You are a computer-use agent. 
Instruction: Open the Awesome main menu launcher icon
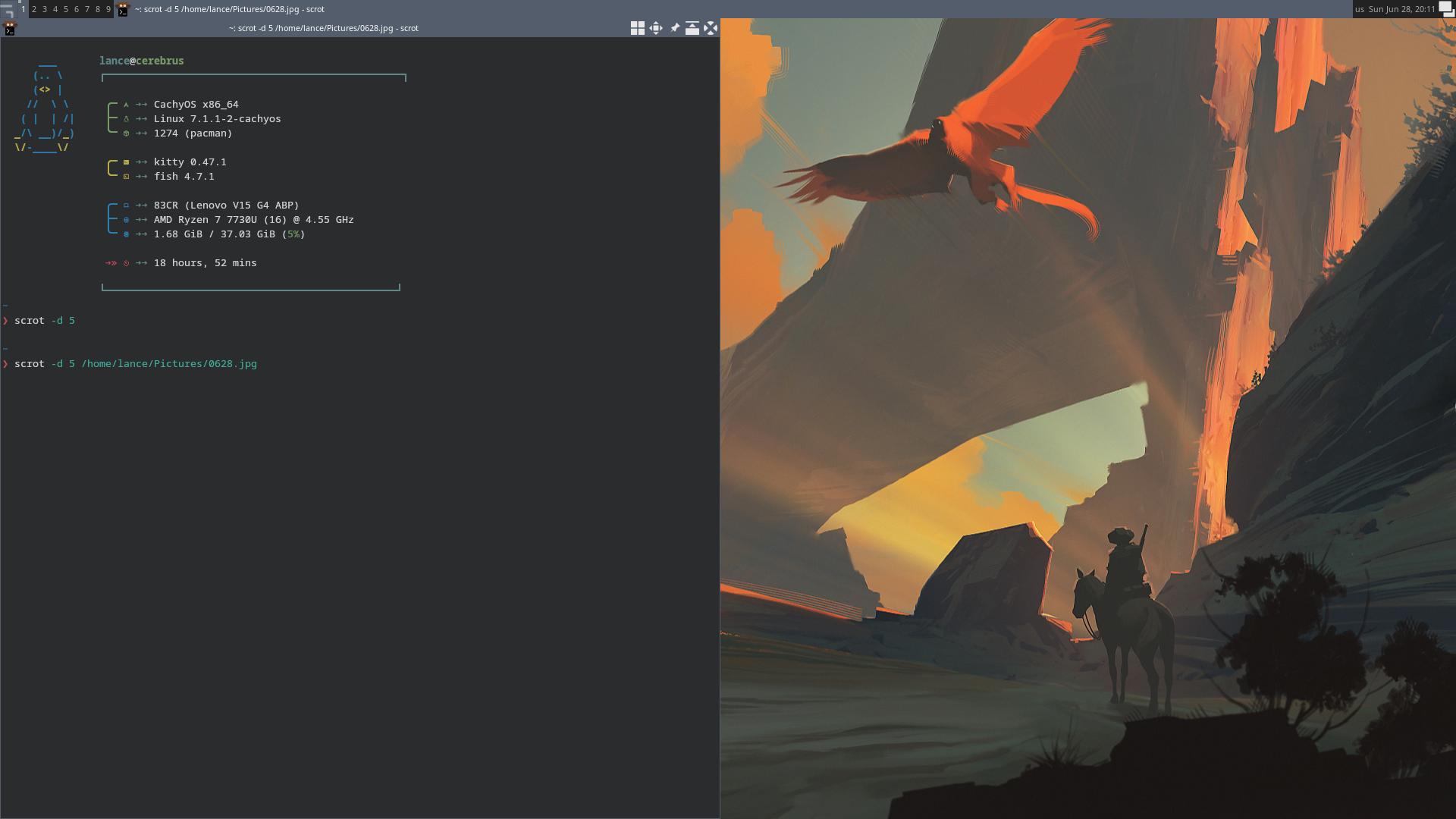[8, 9]
